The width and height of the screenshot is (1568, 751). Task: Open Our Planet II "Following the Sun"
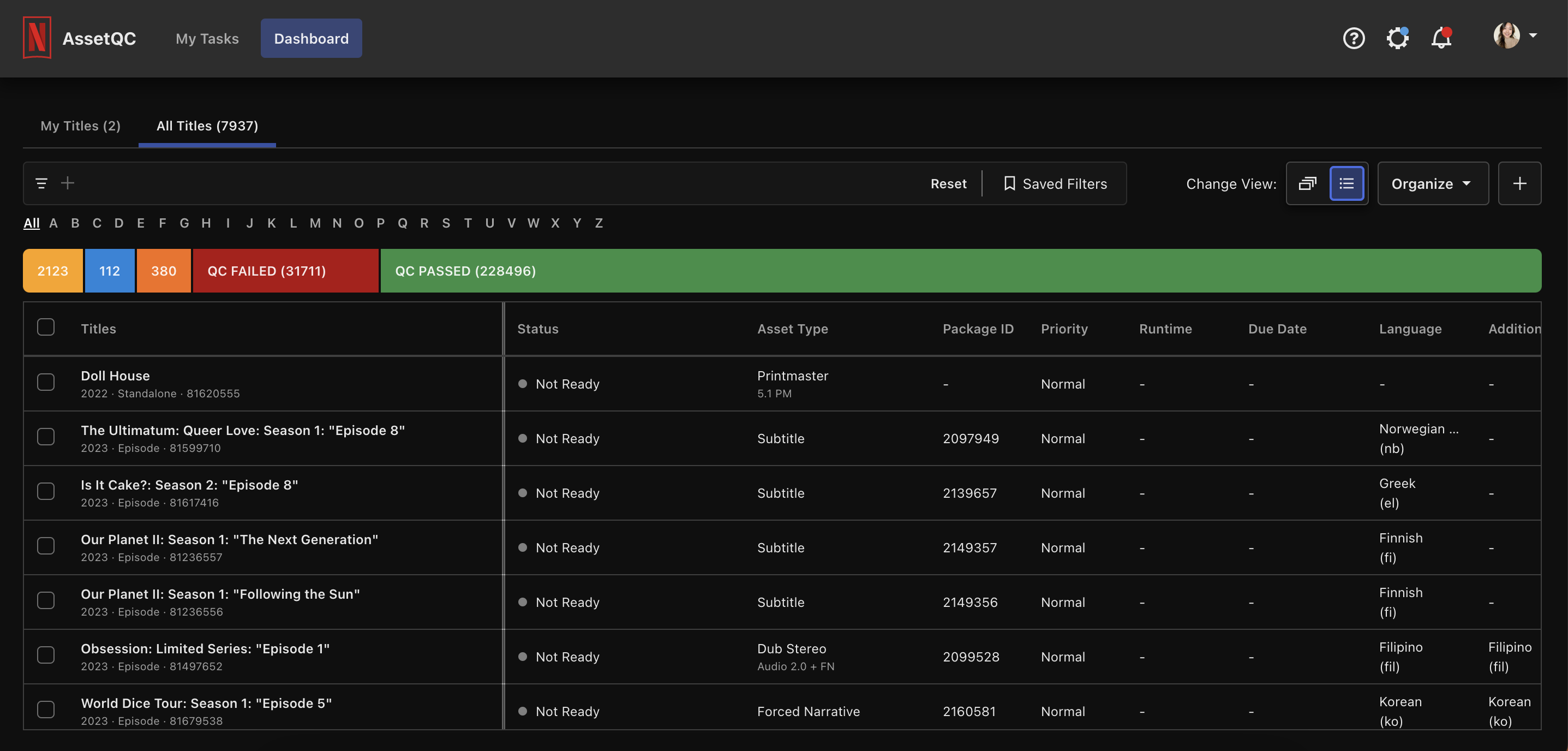pos(220,594)
